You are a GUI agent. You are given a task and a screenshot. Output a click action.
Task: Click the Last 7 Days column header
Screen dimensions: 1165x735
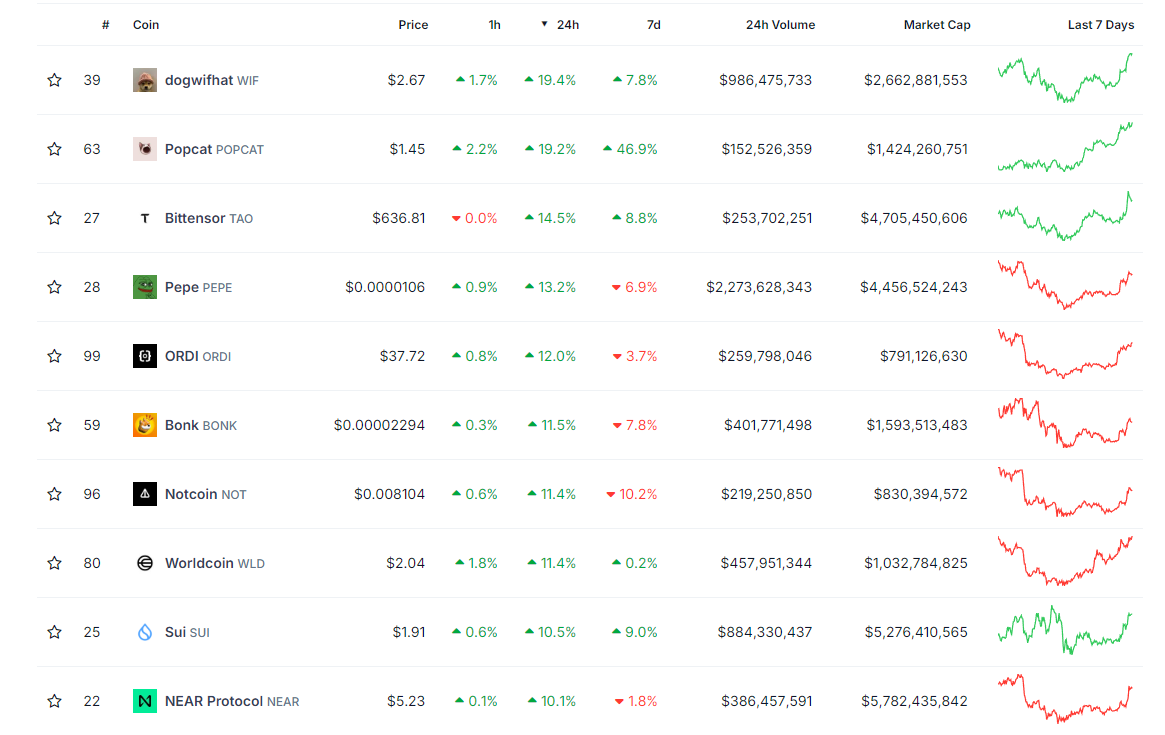(1100, 25)
